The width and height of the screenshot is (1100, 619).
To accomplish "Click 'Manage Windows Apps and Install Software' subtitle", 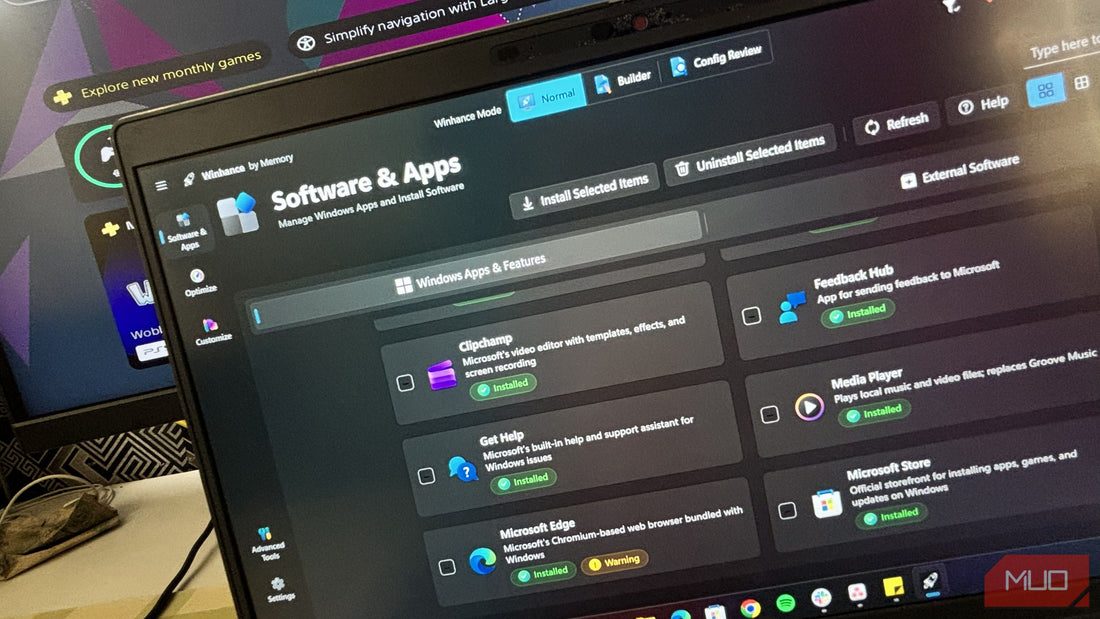I will point(370,206).
